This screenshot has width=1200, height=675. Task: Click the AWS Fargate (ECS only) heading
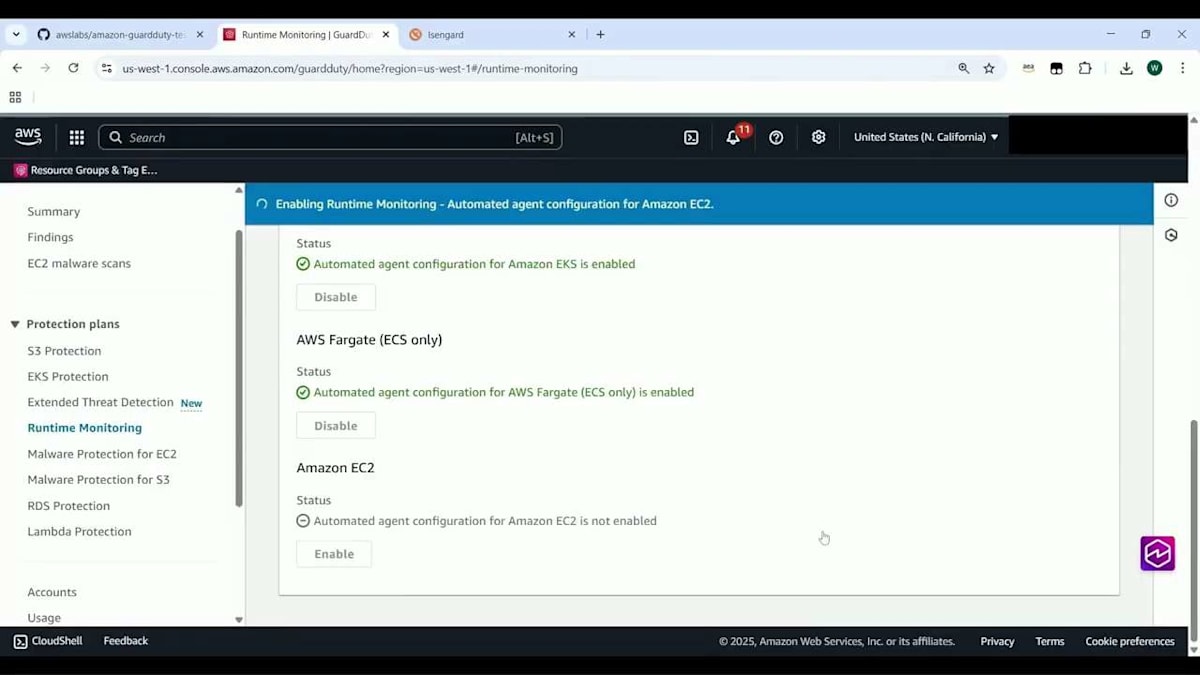(x=369, y=340)
